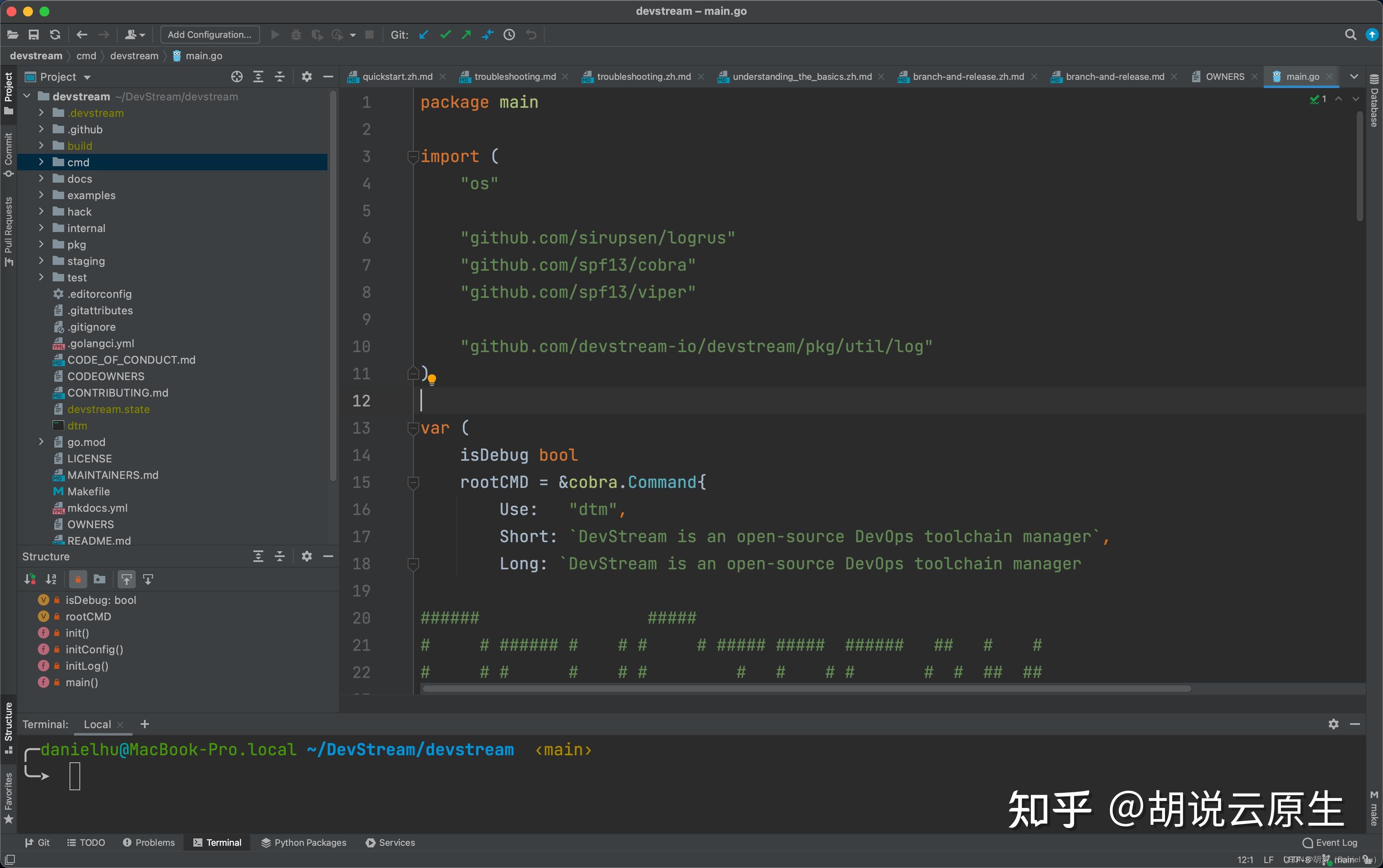Click the Add Configuration button
Screen dimensions: 1383x868
tap(209, 35)
